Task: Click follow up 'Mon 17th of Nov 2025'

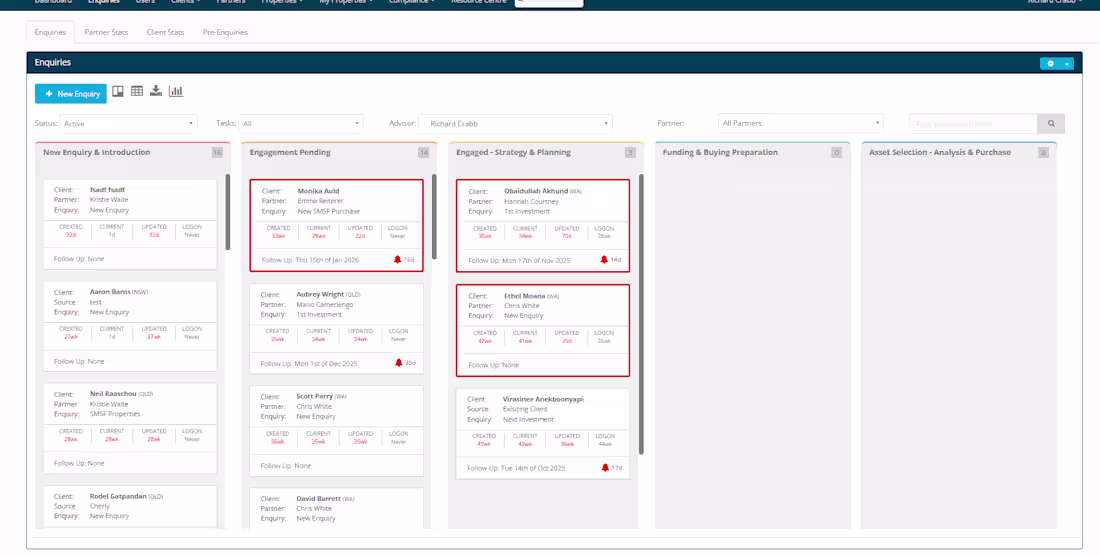Action: (536, 260)
